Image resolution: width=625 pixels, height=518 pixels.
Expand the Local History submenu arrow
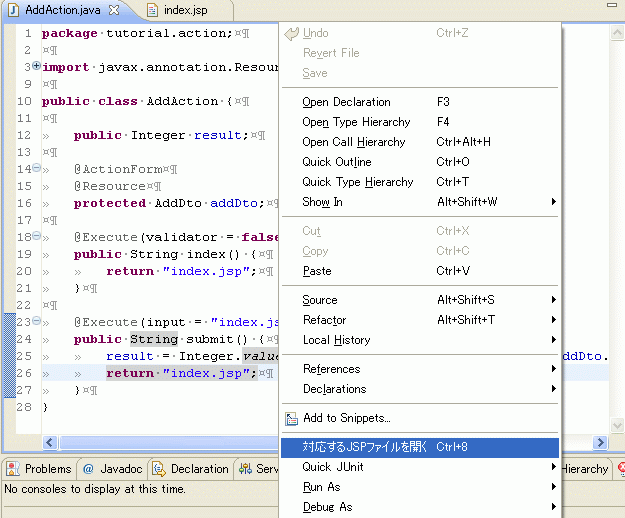[554, 339]
